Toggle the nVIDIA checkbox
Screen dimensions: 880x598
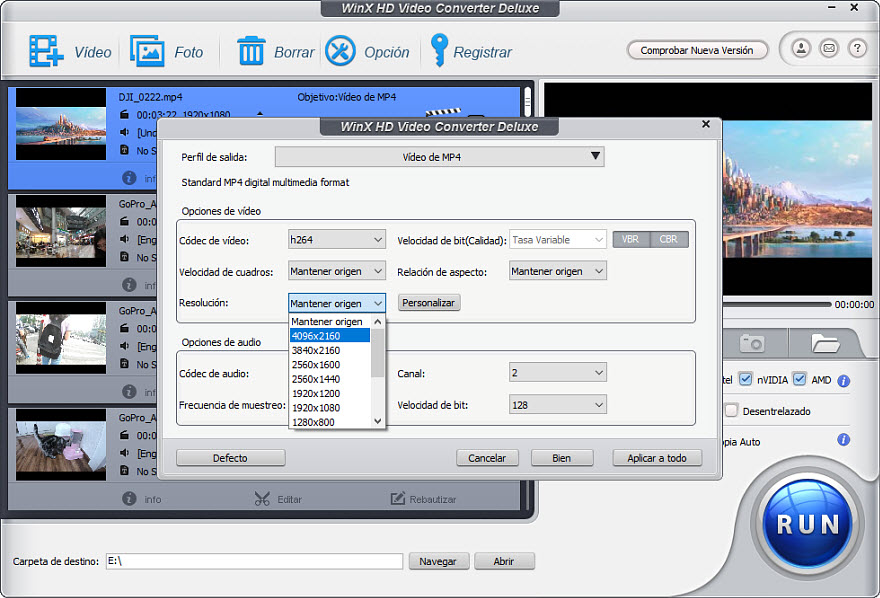(x=745, y=379)
